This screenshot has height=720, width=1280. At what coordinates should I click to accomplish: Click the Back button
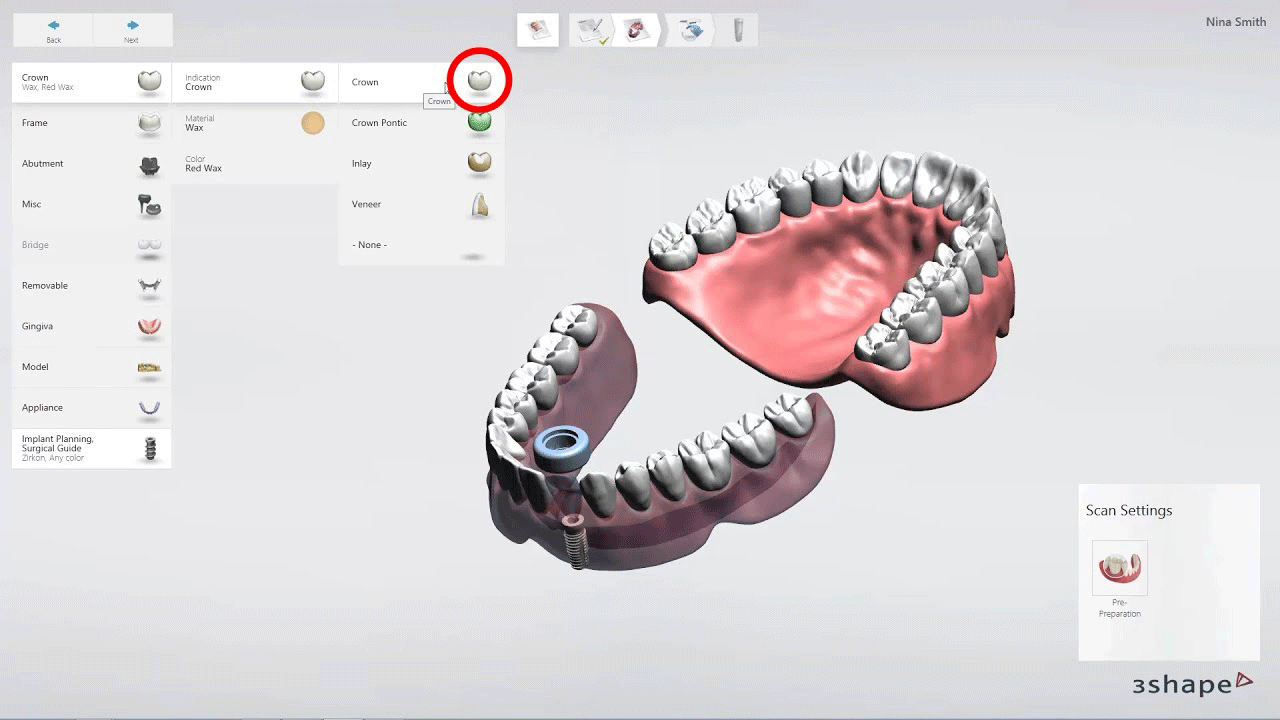(x=52, y=29)
